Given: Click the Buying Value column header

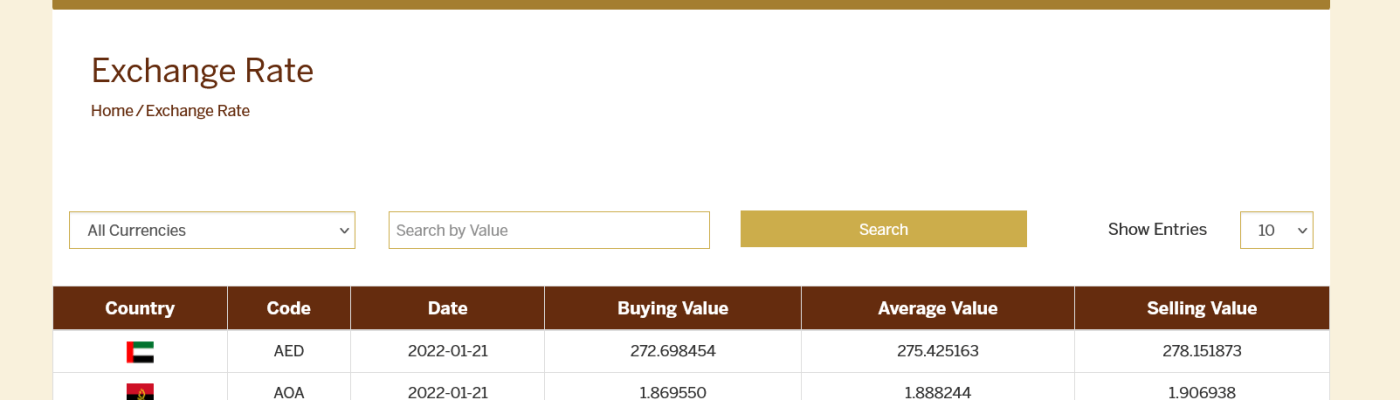Looking at the screenshot, I should (x=673, y=308).
